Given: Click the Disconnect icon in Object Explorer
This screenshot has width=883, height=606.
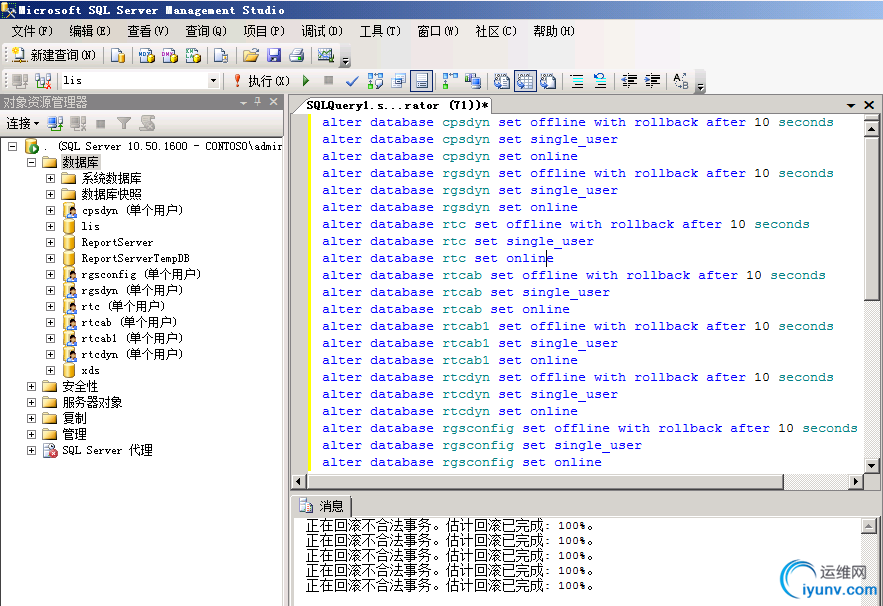Looking at the screenshot, I should (78, 123).
